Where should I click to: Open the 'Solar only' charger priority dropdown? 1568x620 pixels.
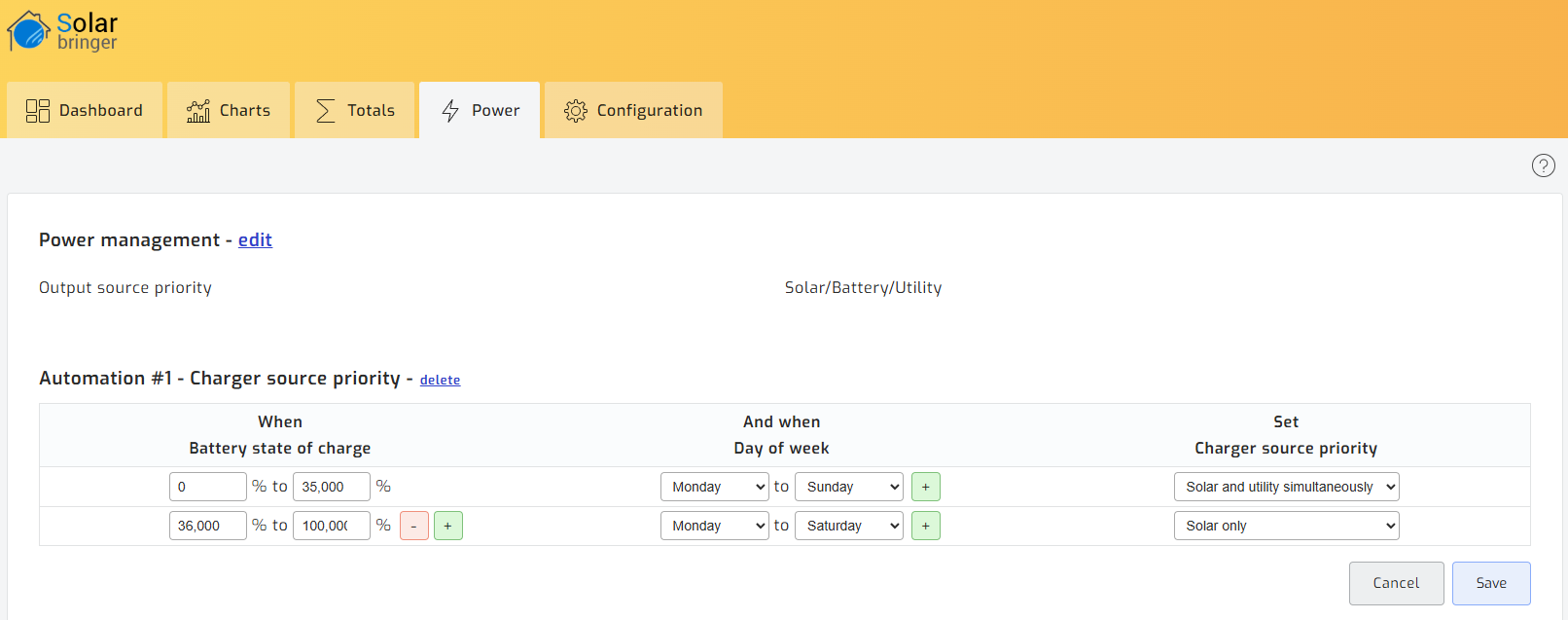pyautogui.click(x=1286, y=526)
